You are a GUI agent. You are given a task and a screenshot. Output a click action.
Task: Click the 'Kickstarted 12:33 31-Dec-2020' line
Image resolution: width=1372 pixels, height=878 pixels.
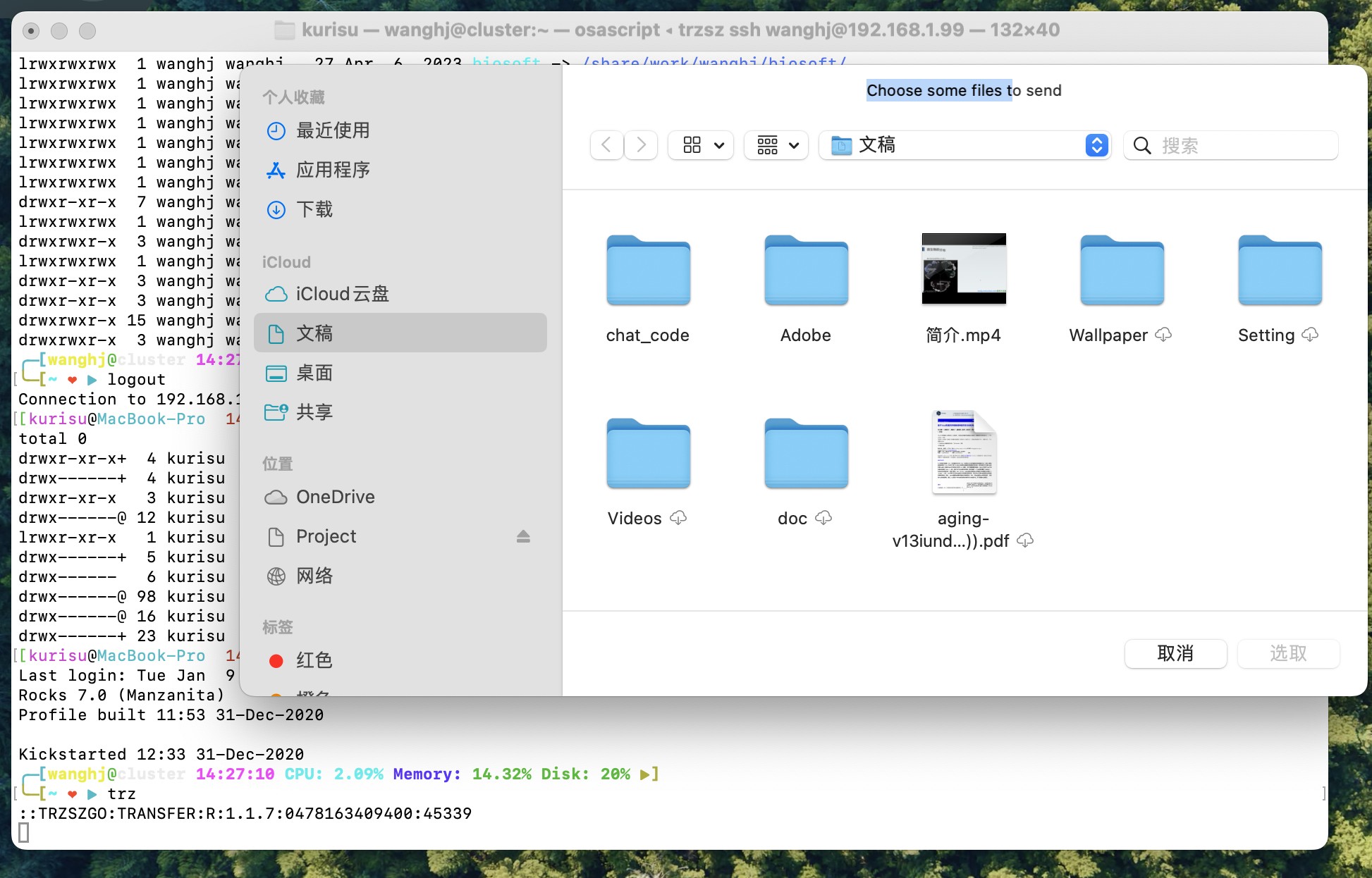pyautogui.click(x=161, y=754)
